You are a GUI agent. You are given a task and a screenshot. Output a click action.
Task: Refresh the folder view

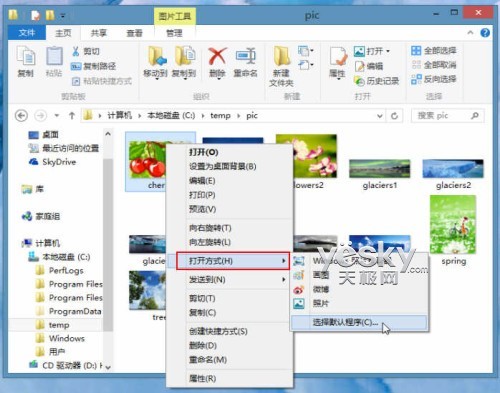[394, 116]
